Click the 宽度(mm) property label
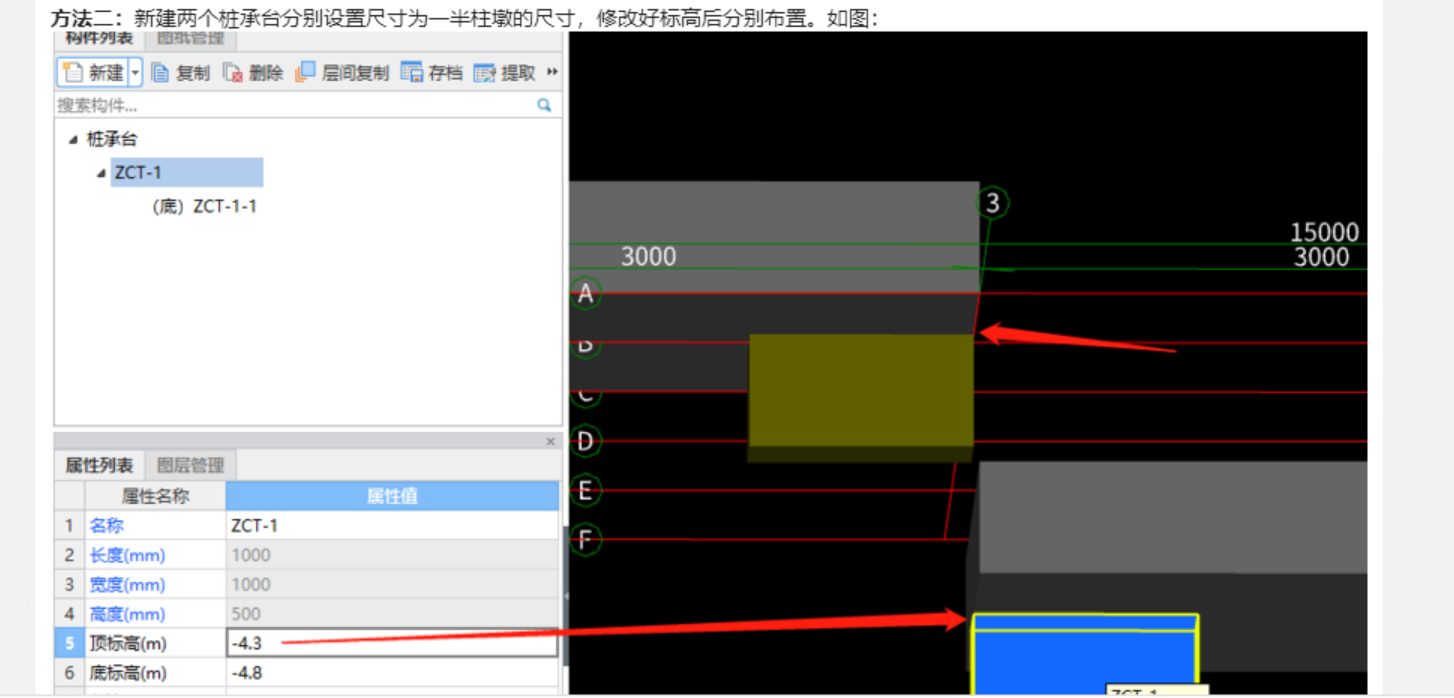This screenshot has height=698, width=1454. click(128, 584)
